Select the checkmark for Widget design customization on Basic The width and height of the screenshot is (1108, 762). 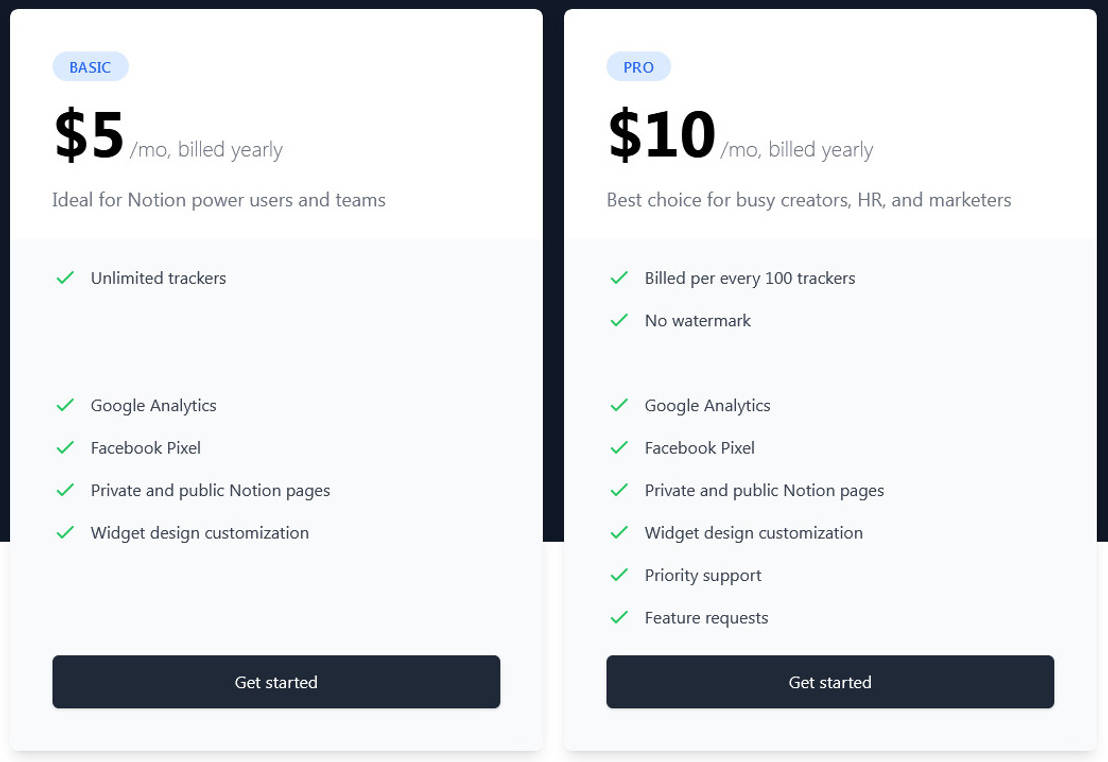pos(65,532)
